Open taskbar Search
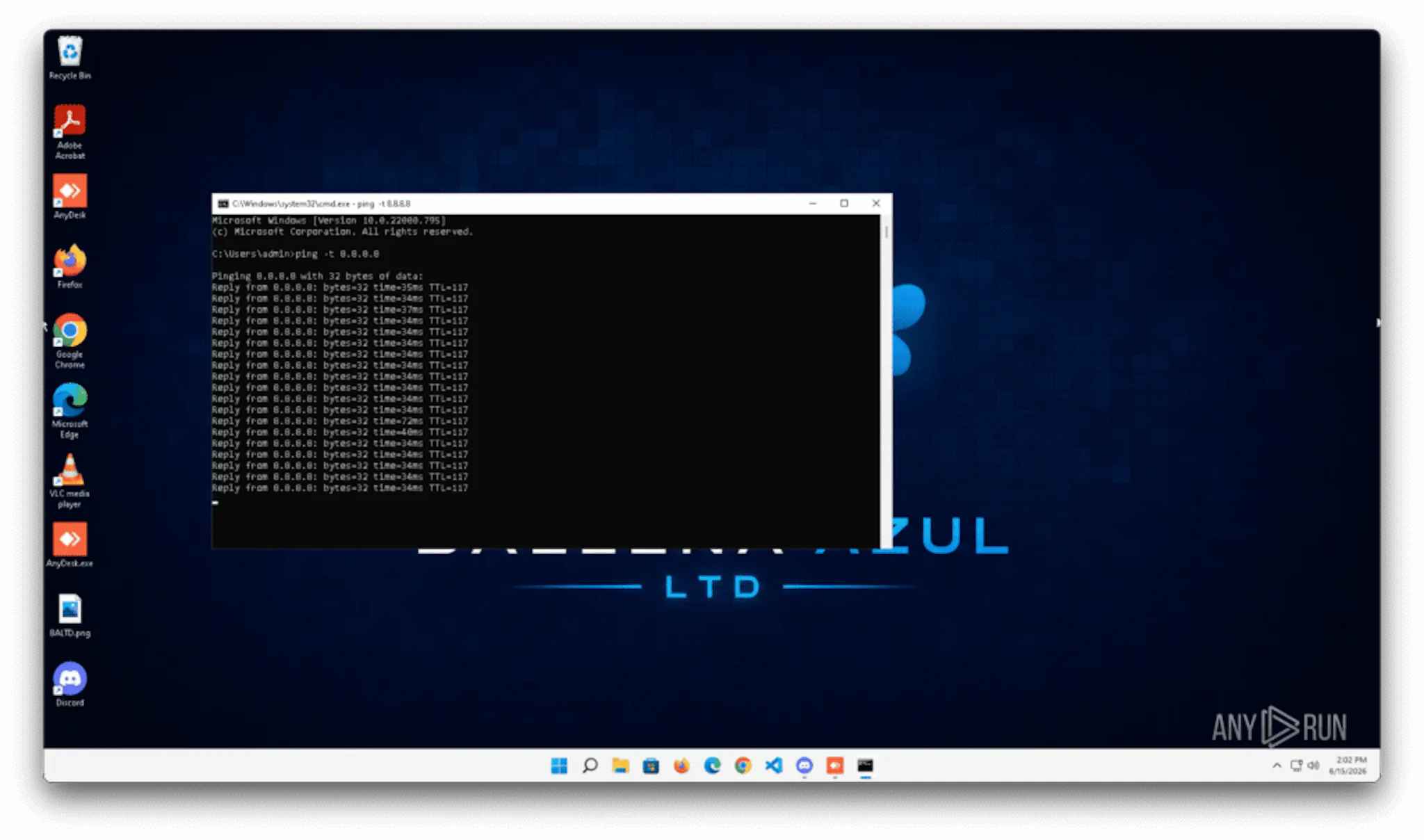 click(590, 766)
